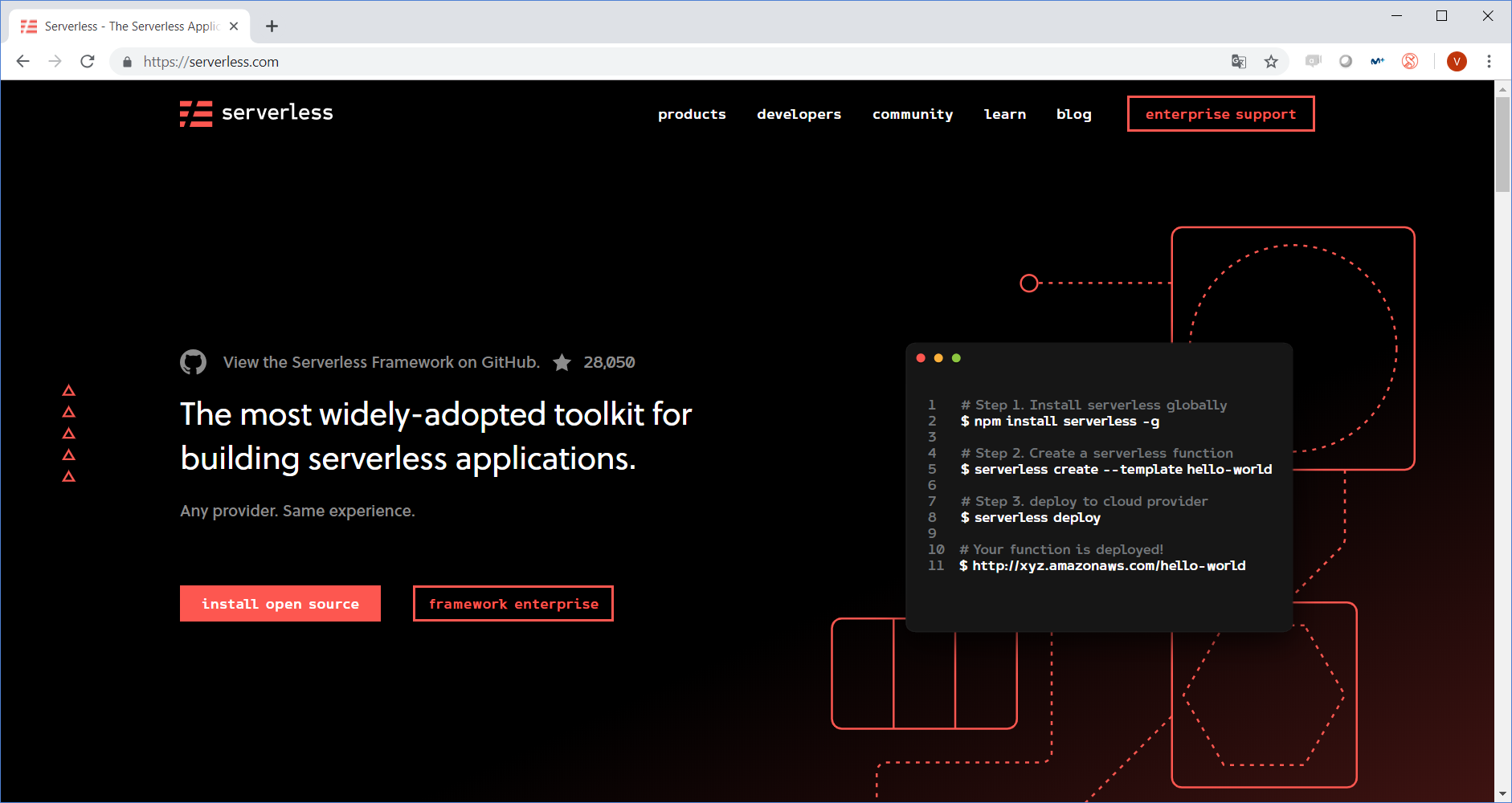The height and width of the screenshot is (803, 1512).
Task: Go to the blog page
Action: tap(1074, 114)
